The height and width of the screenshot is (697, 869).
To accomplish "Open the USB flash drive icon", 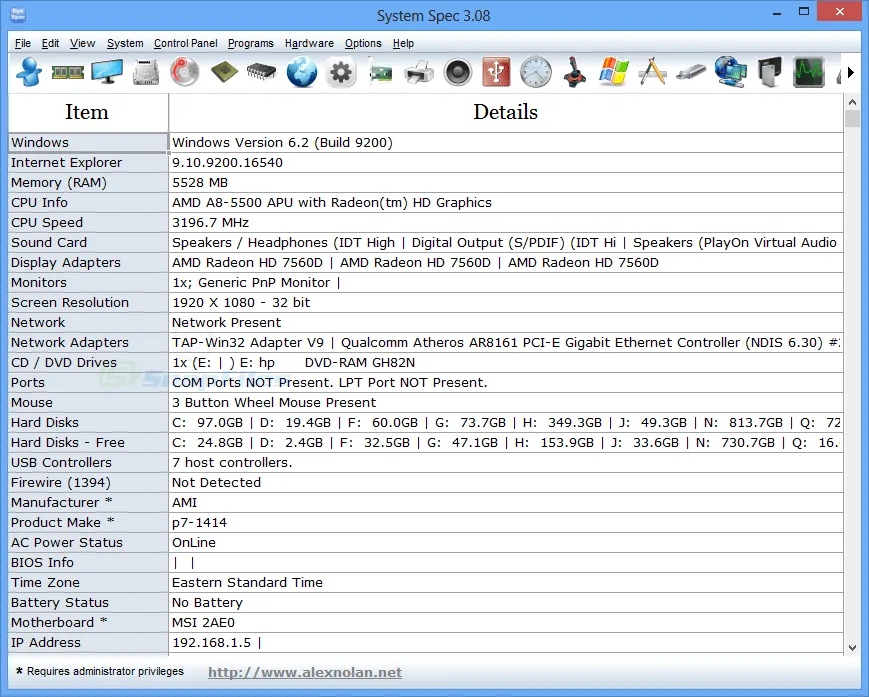I will 691,72.
